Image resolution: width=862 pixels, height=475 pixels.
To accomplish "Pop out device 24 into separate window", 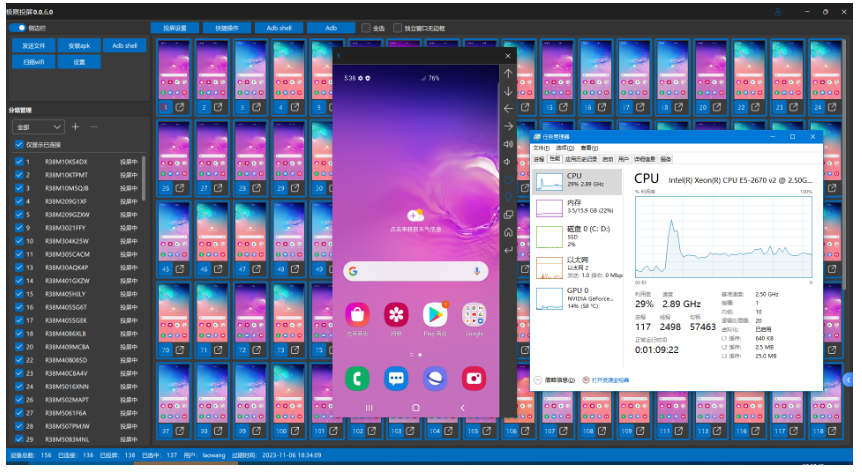I will click(x=832, y=107).
